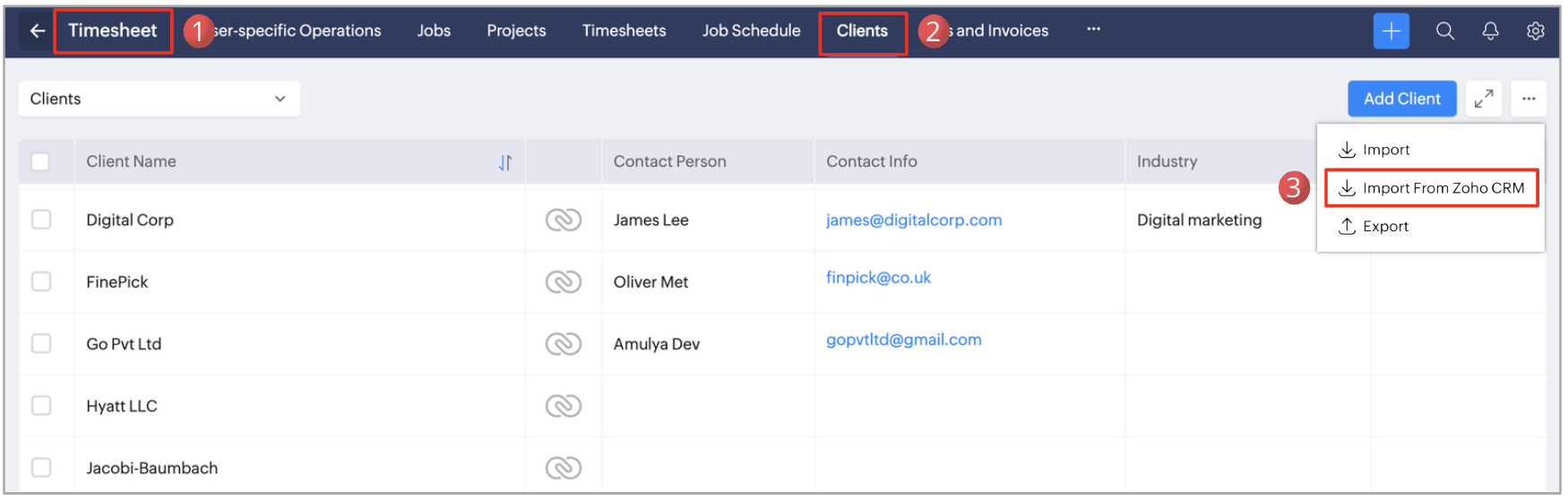Image resolution: width=1568 pixels, height=502 pixels.
Task: Click the back arrow beside Timesheet
Action: coord(37,30)
